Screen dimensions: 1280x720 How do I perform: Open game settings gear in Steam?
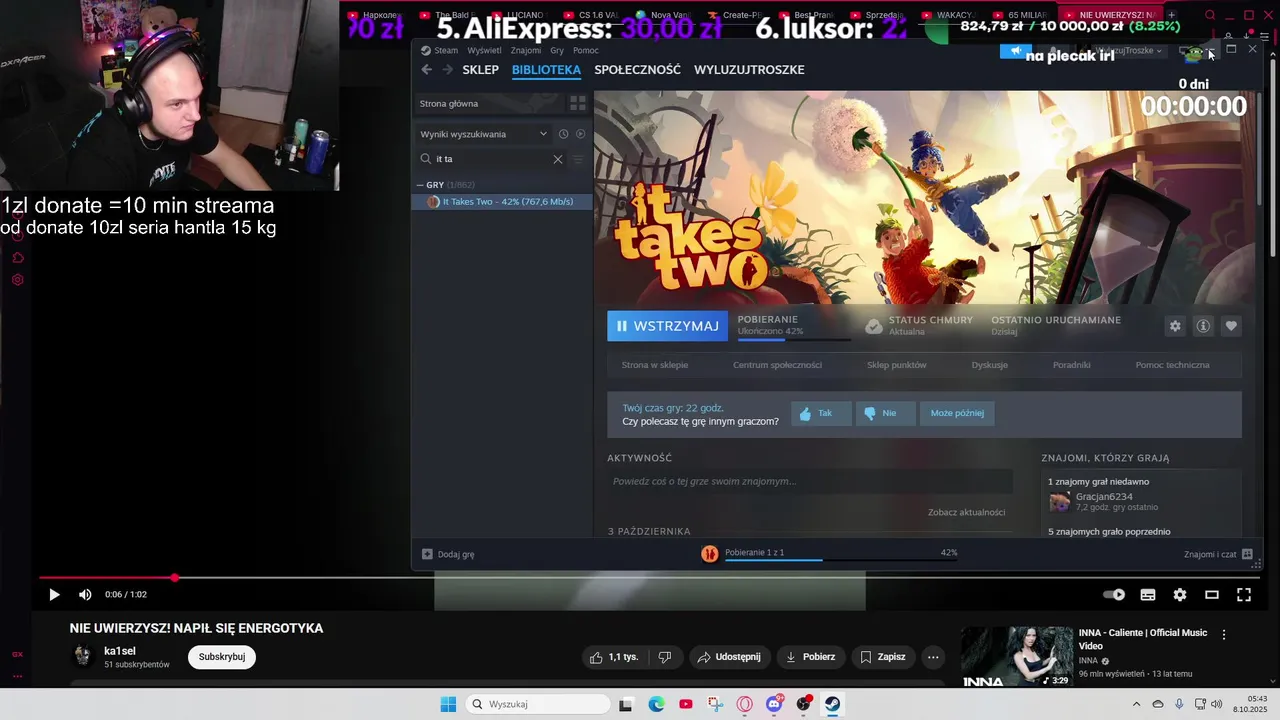[1175, 326]
